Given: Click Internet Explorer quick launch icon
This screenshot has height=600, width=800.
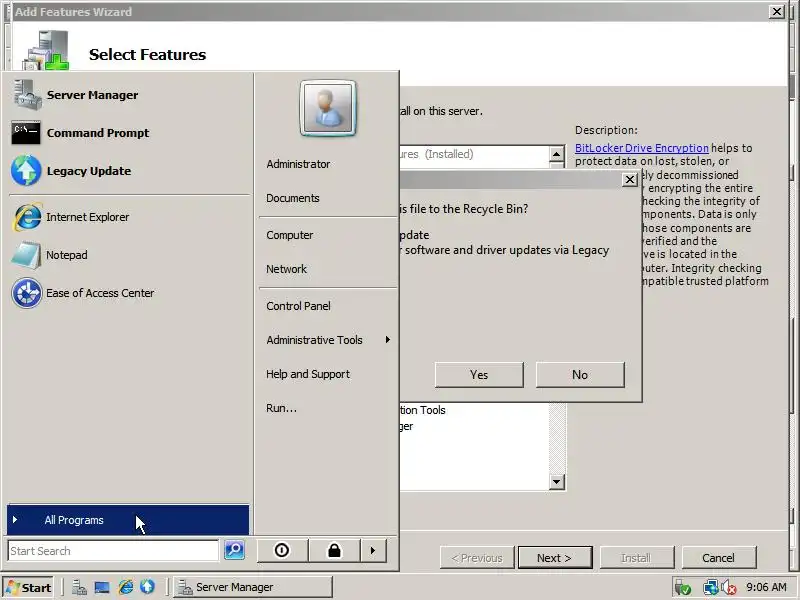Looking at the screenshot, I should [126, 587].
